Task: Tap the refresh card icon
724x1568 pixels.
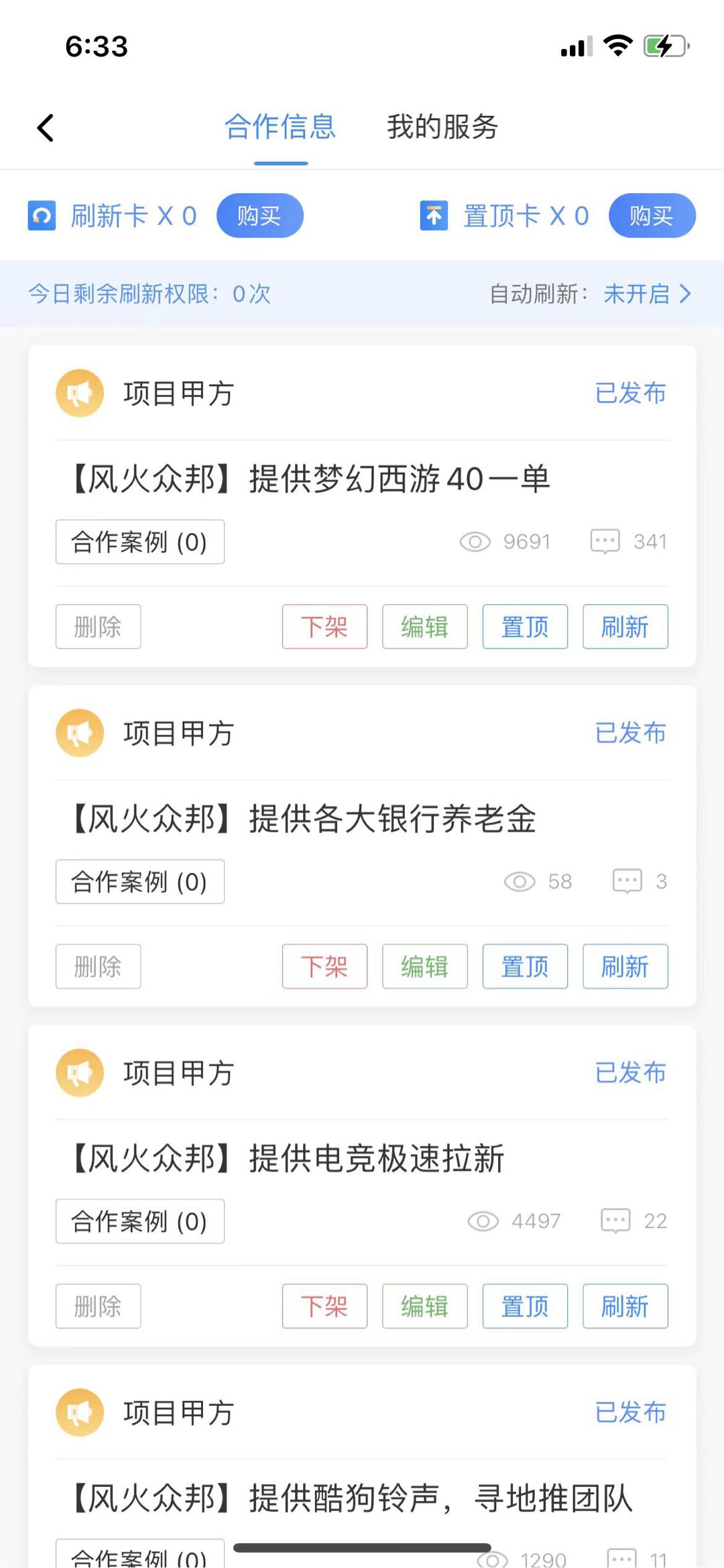Action: (x=42, y=216)
